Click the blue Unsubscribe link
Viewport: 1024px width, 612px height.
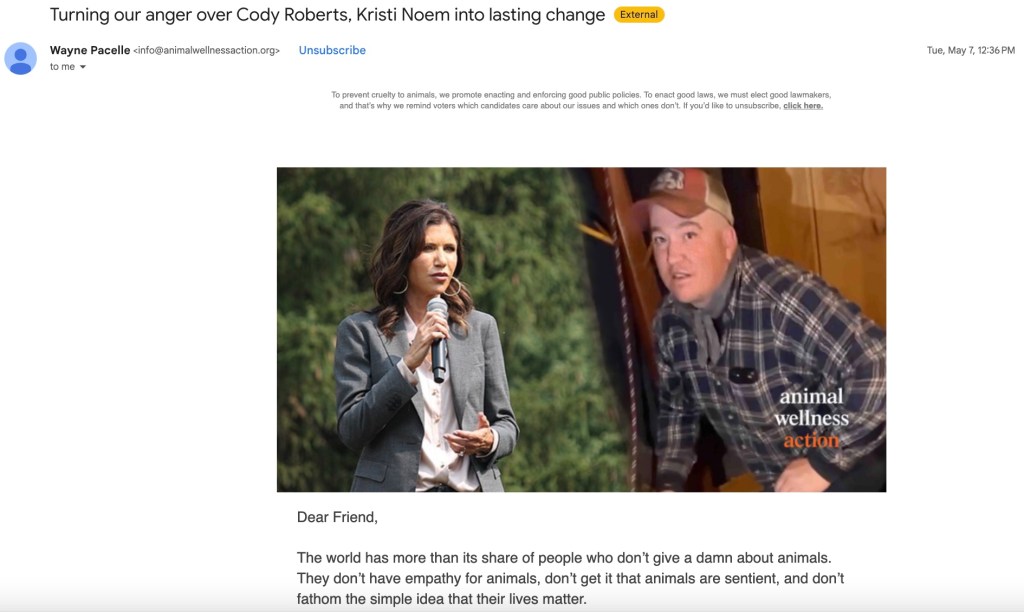click(x=332, y=50)
